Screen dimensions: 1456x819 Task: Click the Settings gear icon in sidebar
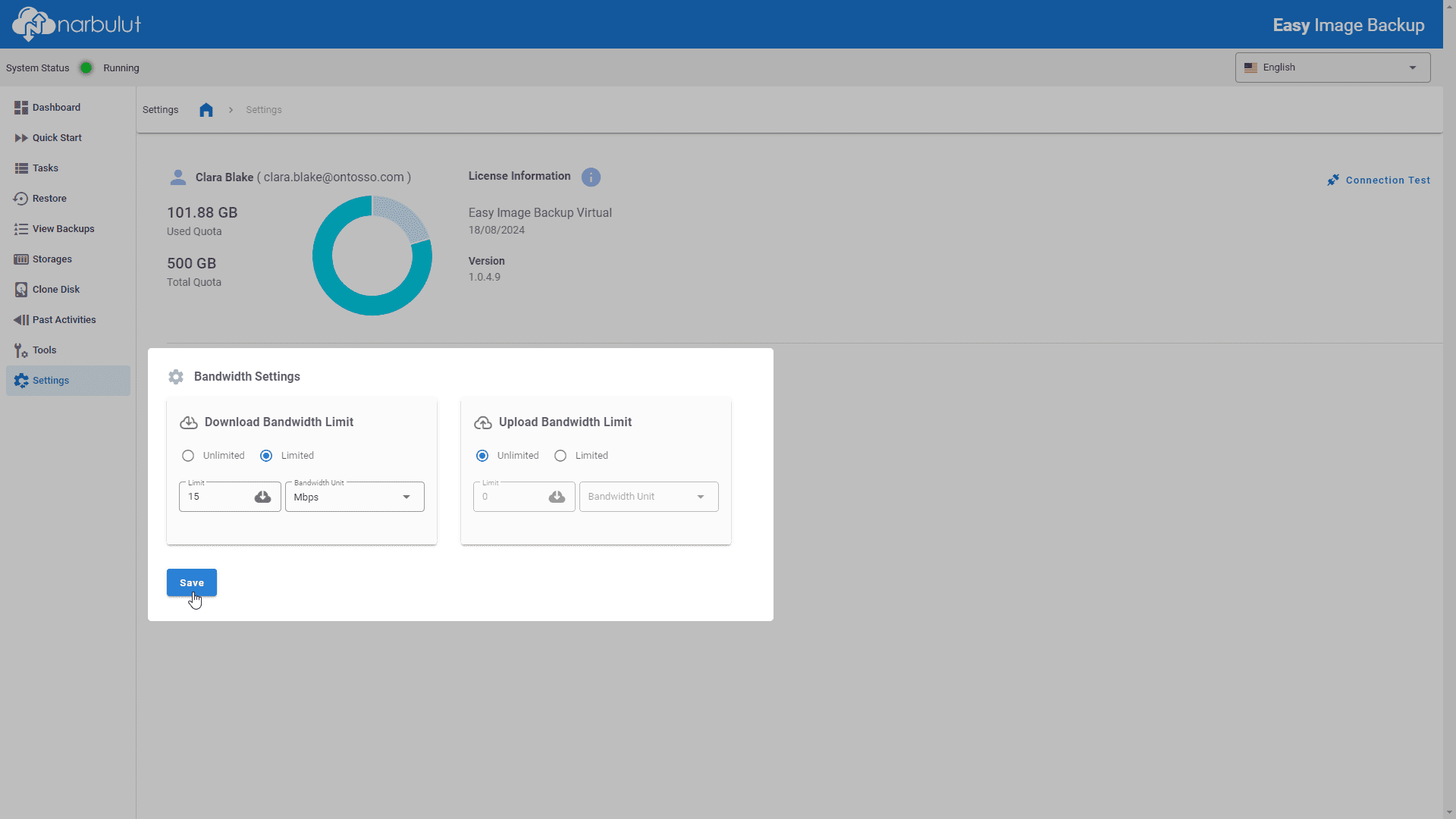(21, 381)
